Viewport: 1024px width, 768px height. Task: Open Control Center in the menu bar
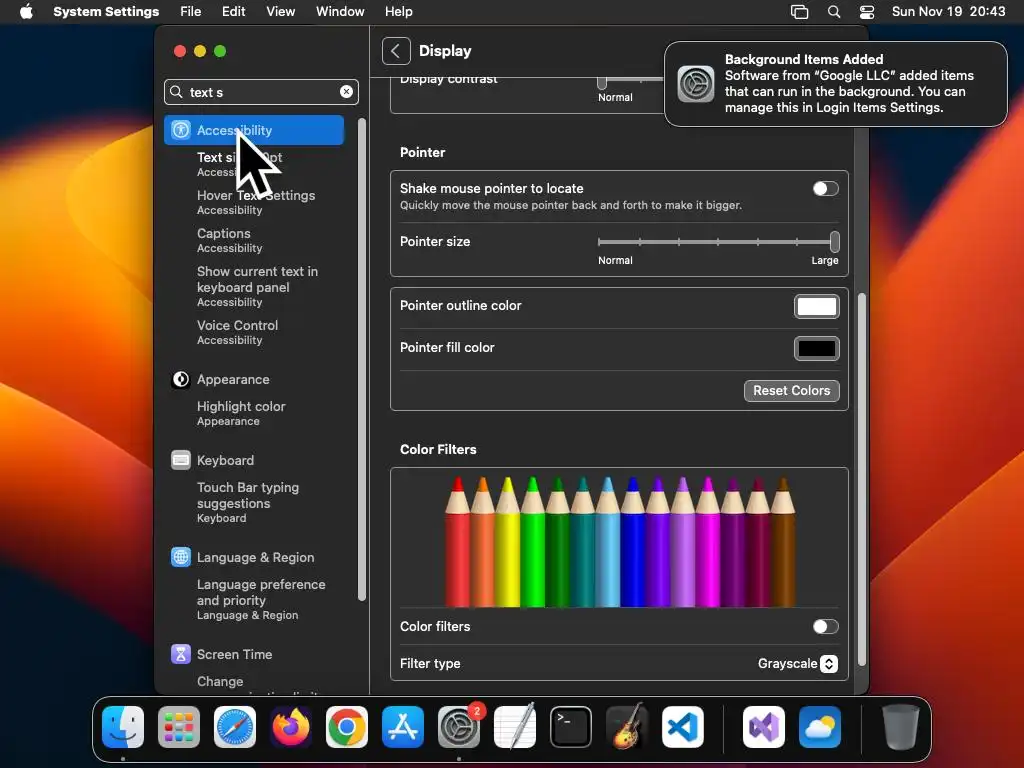[x=867, y=11]
